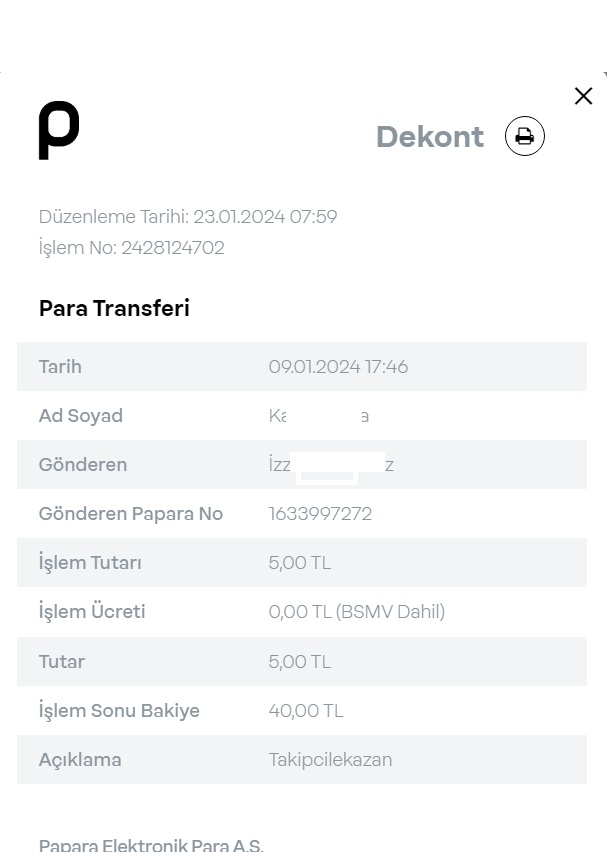Click the Düzenleme Tarihi line

(x=188, y=217)
